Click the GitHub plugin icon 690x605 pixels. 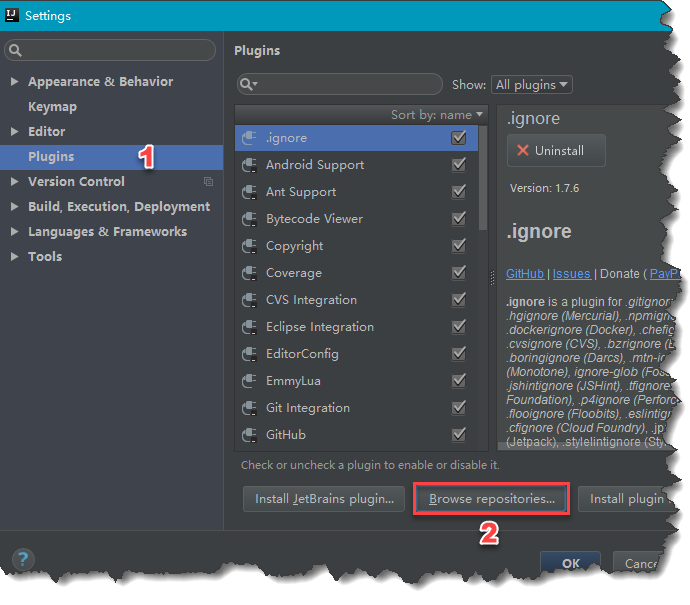pos(250,435)
